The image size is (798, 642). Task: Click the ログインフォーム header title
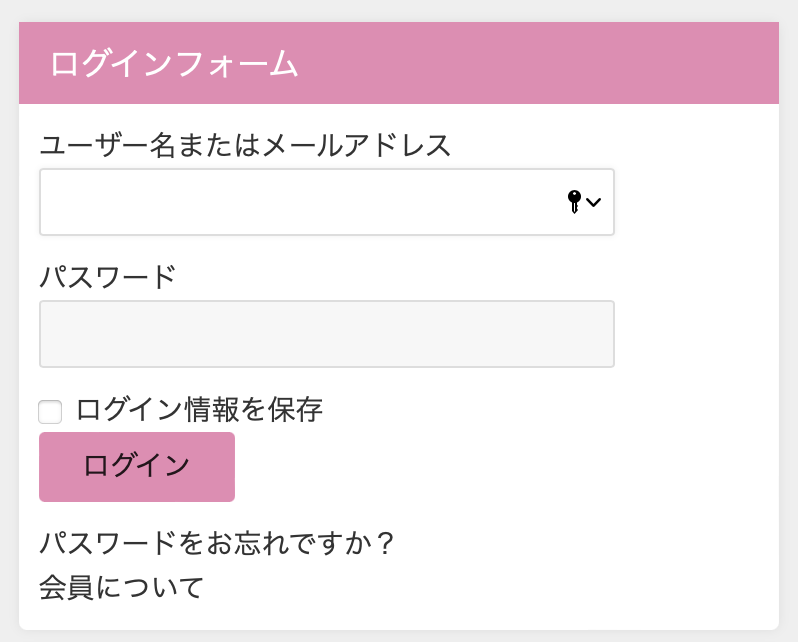tap(174, 64)
